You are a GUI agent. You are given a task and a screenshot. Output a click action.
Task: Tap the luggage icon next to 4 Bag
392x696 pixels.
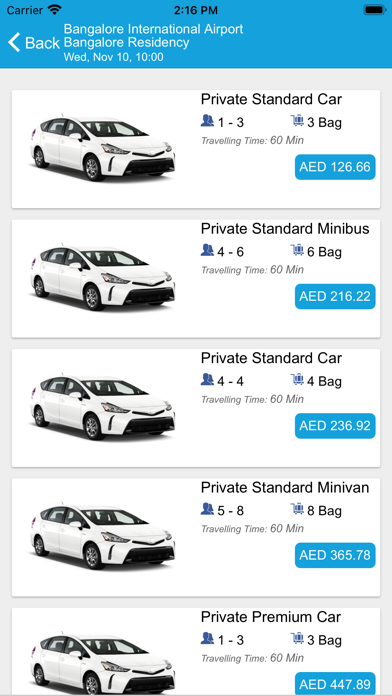coord(297,380)
